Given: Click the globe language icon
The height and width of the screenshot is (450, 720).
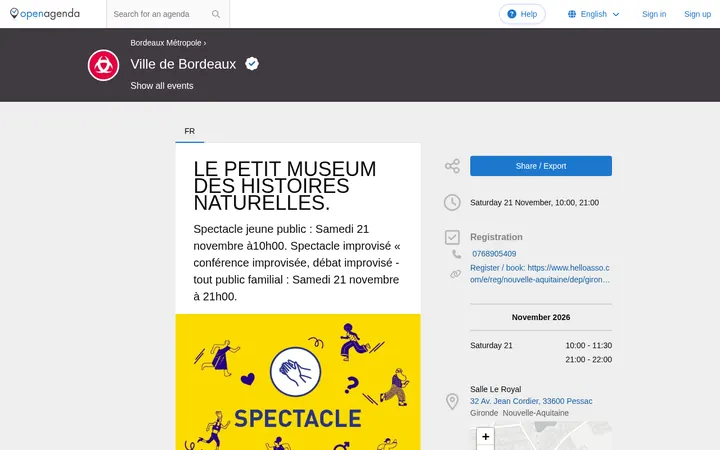Looking at the screenshot, I should pos(572,14).
